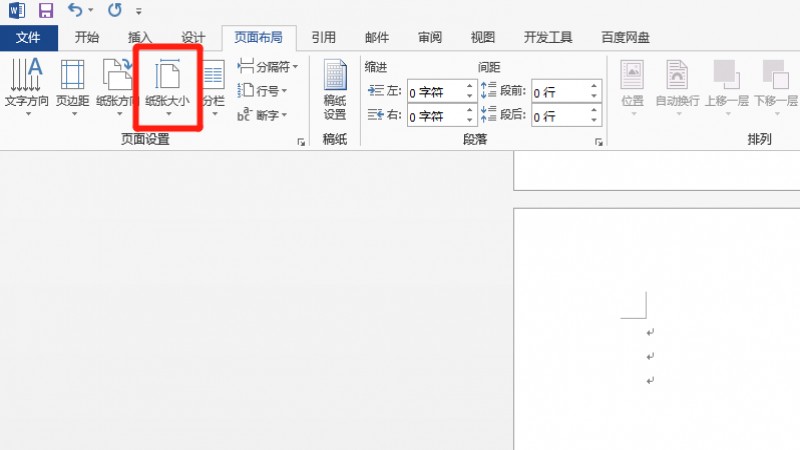The width and height of the screenshot is (800, 450).
Task: Open the 百度网盘 tab
Action: click(x=626, y=37)
